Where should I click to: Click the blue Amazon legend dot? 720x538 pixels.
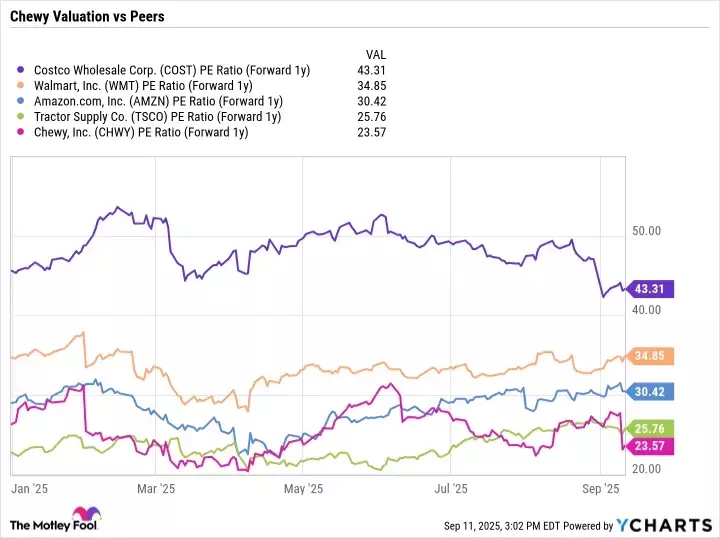click(x=24, y=101)
